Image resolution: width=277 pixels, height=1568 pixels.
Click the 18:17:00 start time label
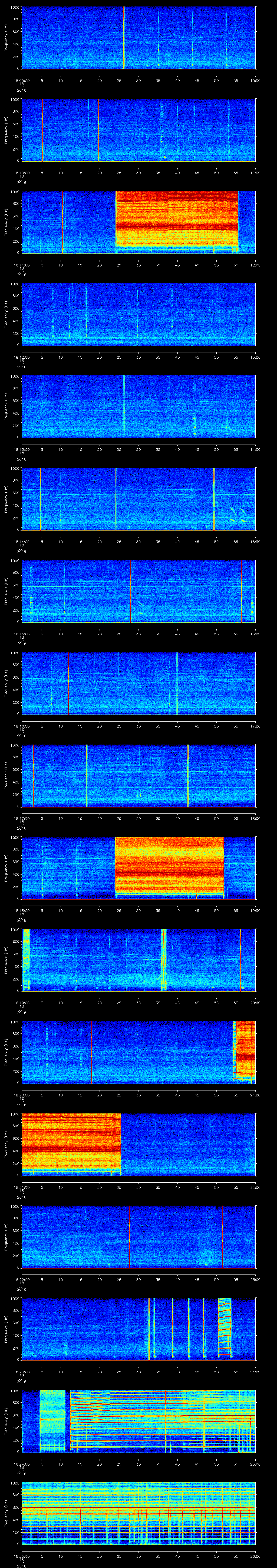click(x=21, y=818)
